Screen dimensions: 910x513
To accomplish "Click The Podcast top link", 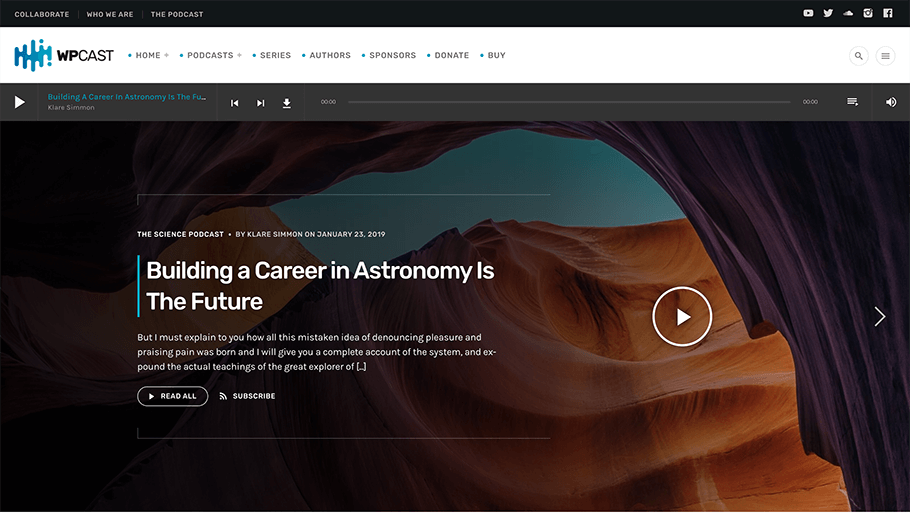I will [177, 14].
